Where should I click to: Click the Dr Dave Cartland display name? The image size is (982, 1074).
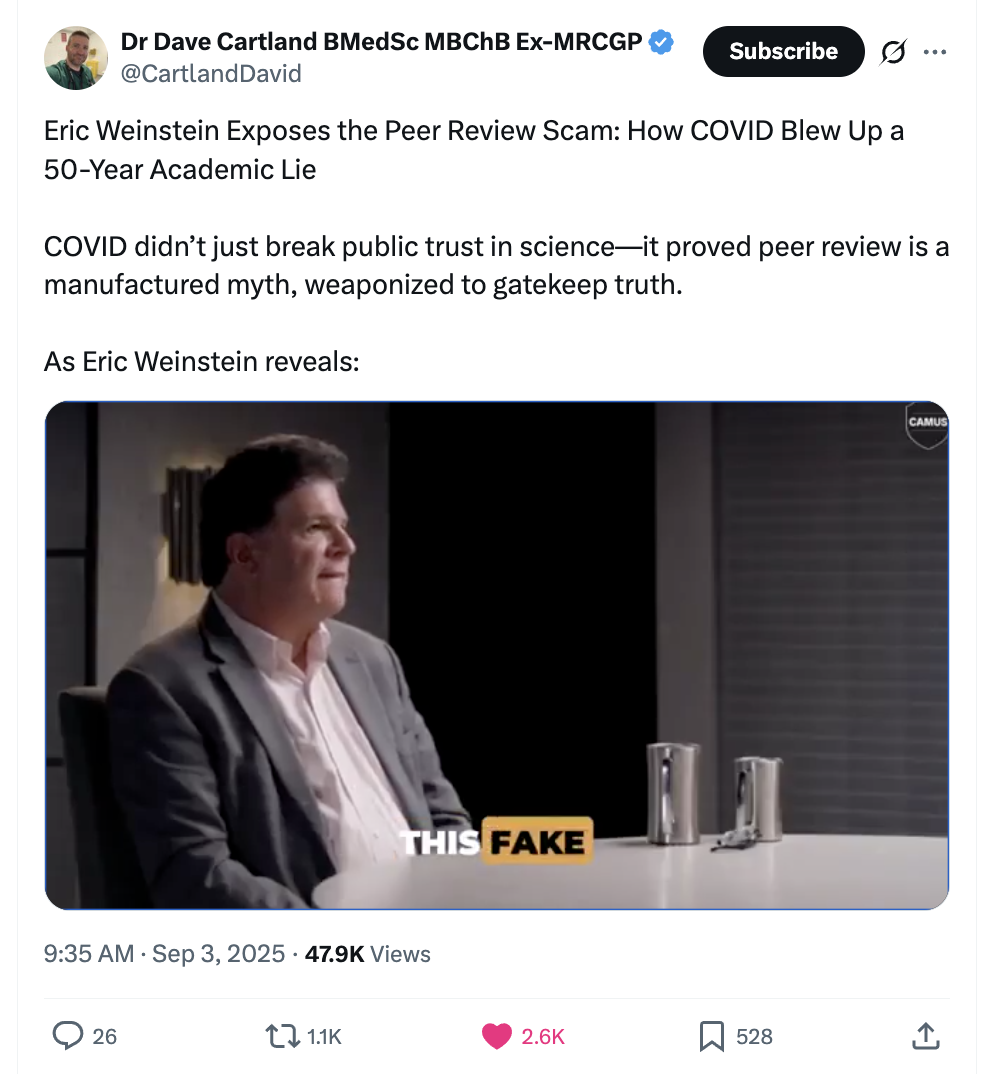pos(381,42)
